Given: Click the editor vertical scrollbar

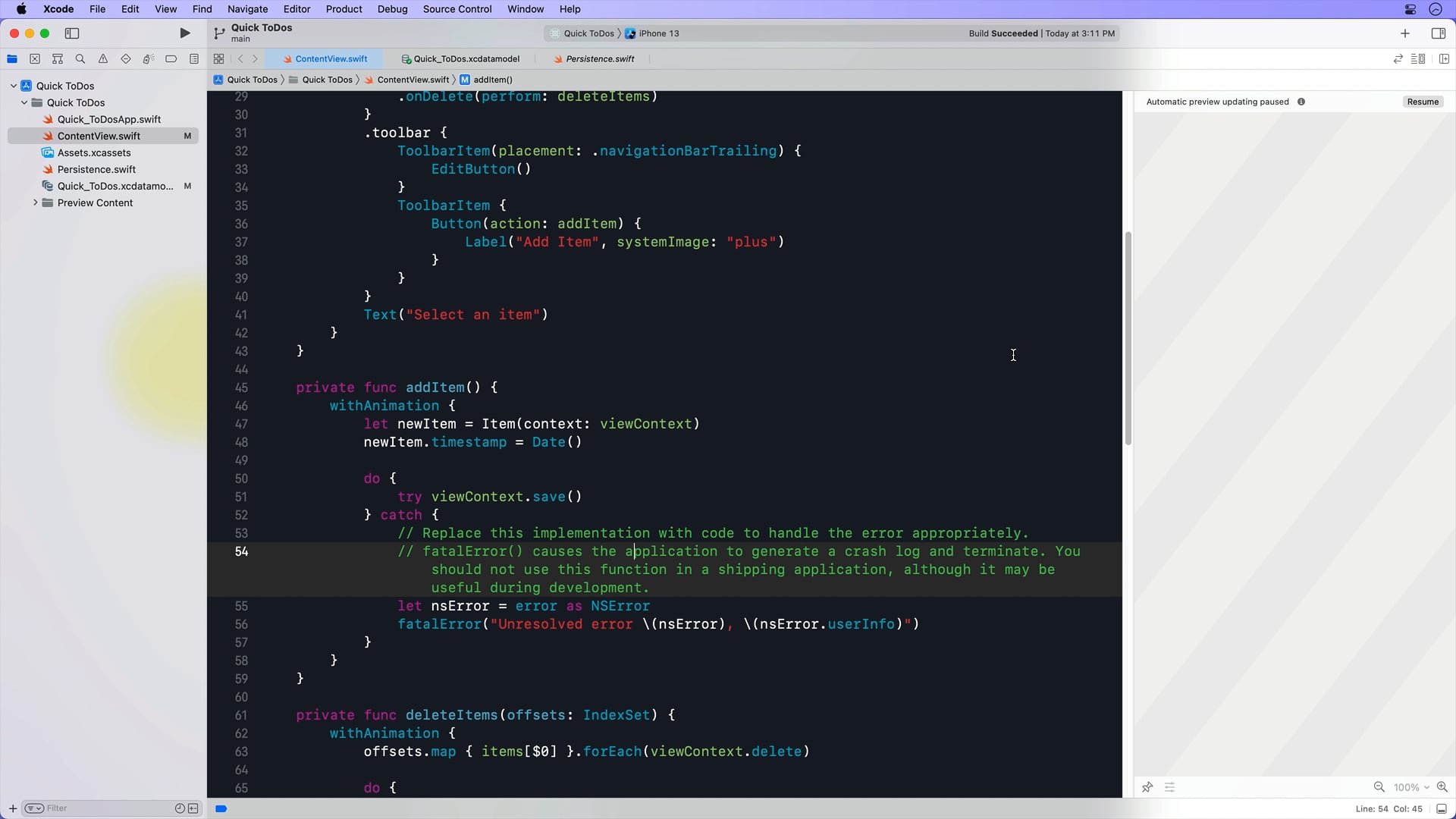Looking at the screenshot, I should pos(1128,337).
